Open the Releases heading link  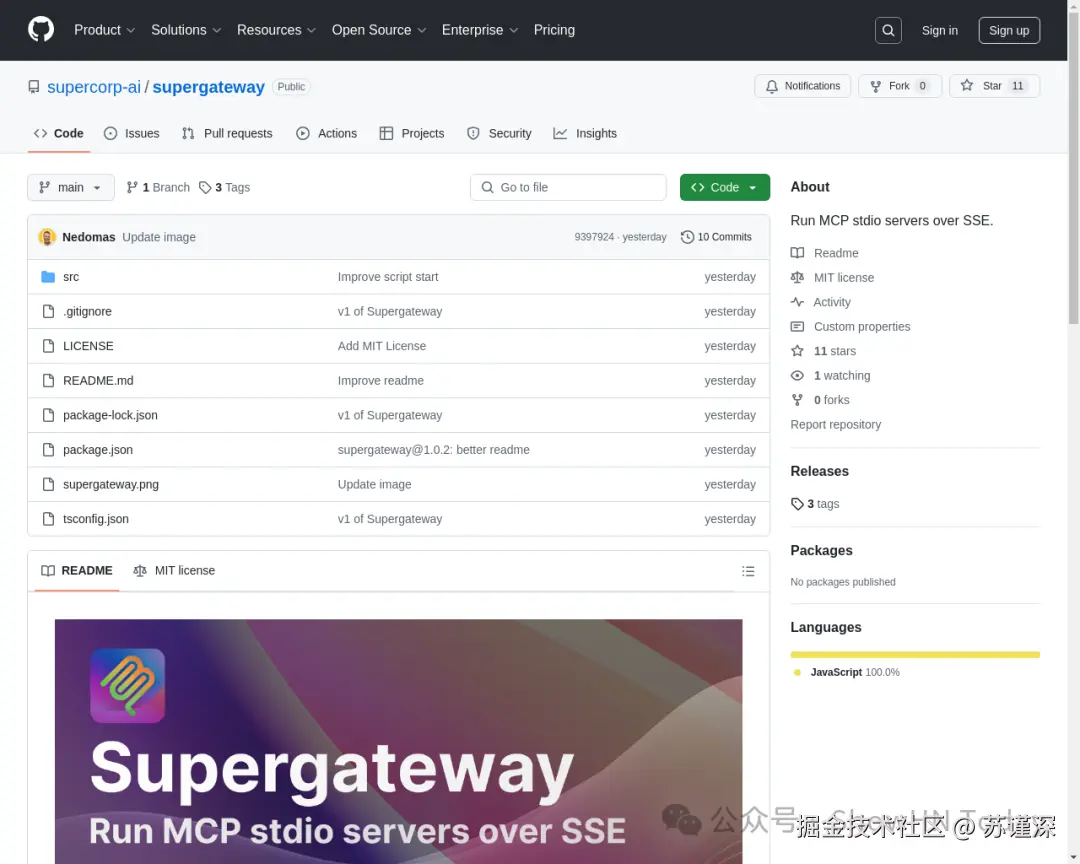click(x=819, y=471)
